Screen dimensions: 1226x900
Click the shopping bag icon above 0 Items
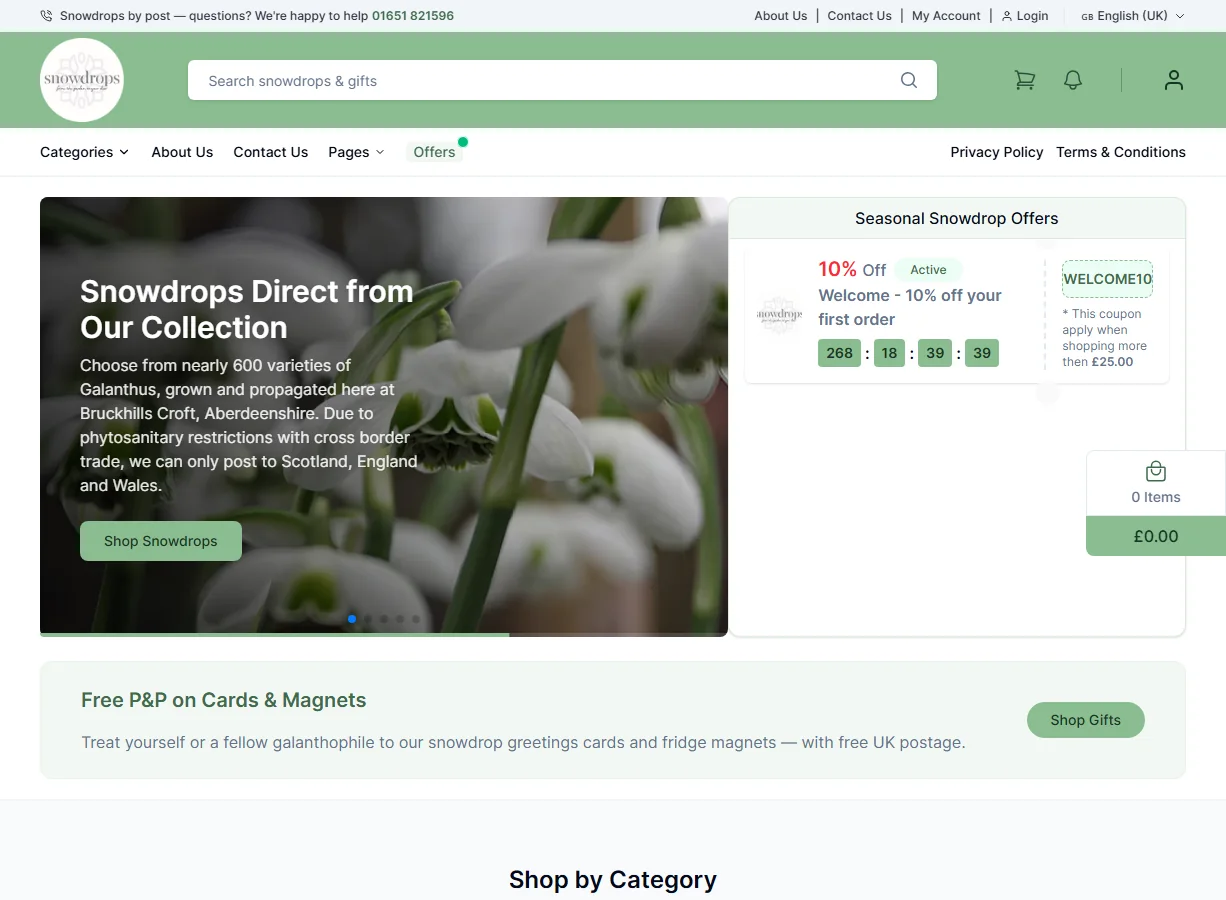point(1156,471)
